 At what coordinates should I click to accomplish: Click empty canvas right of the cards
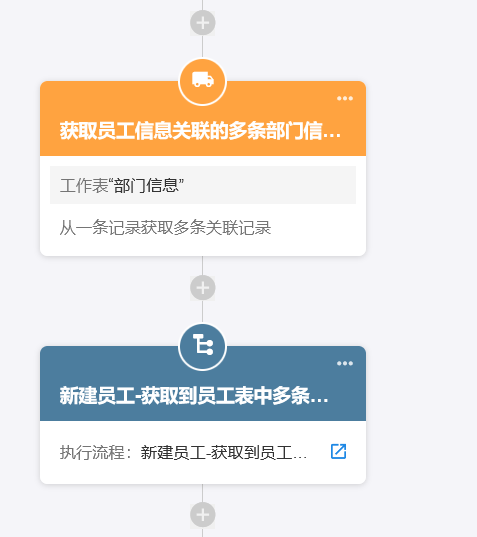click(x=421, y=274)
